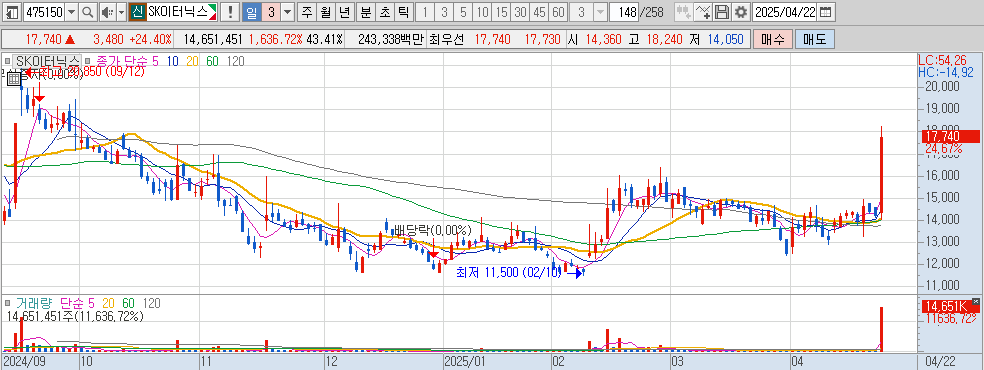984x370 pixels.
Task: Click the low price 14,050
Action: point(725,40)
